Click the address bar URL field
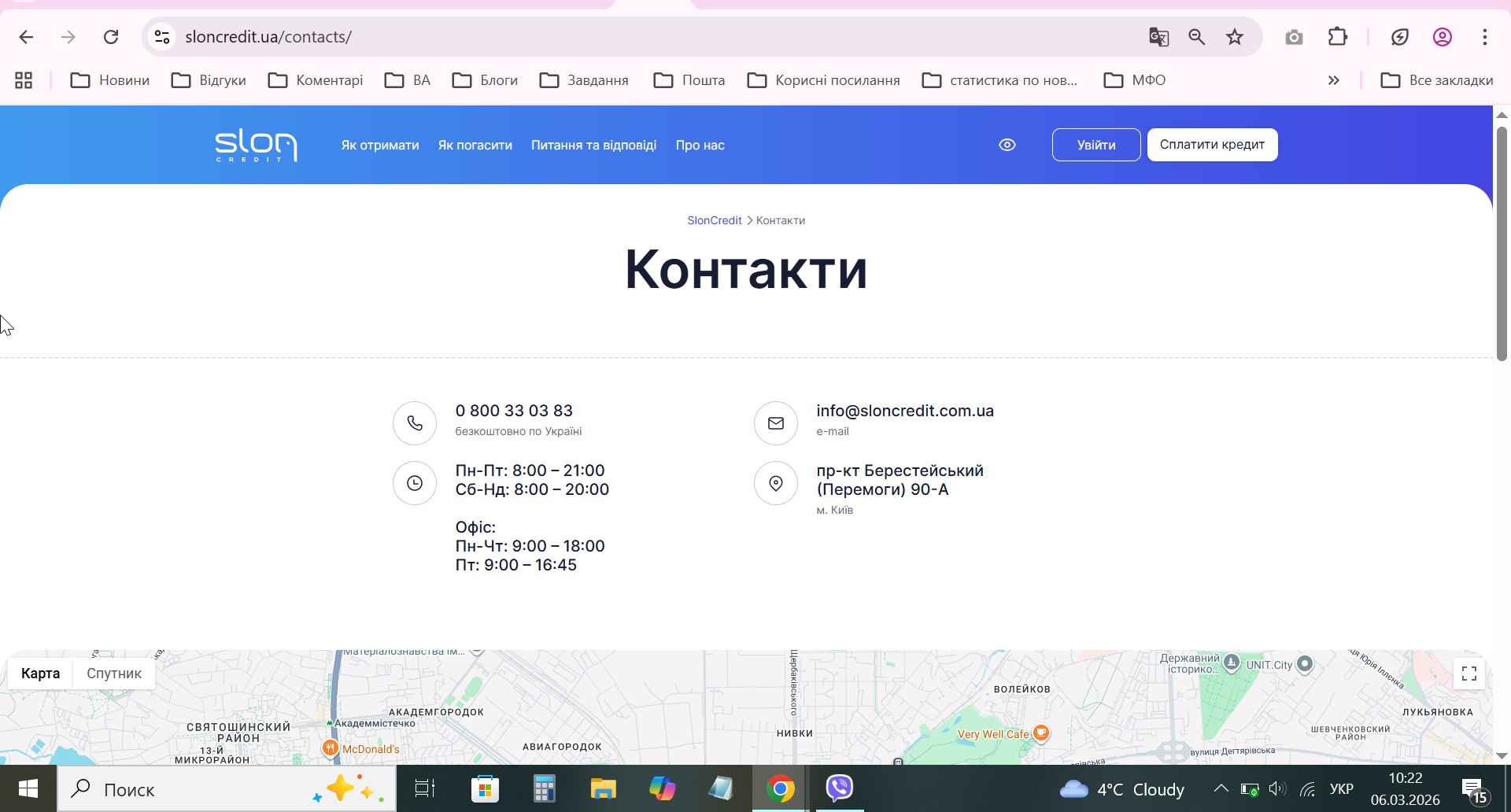 pyautogui.click(x=645, y=37)
